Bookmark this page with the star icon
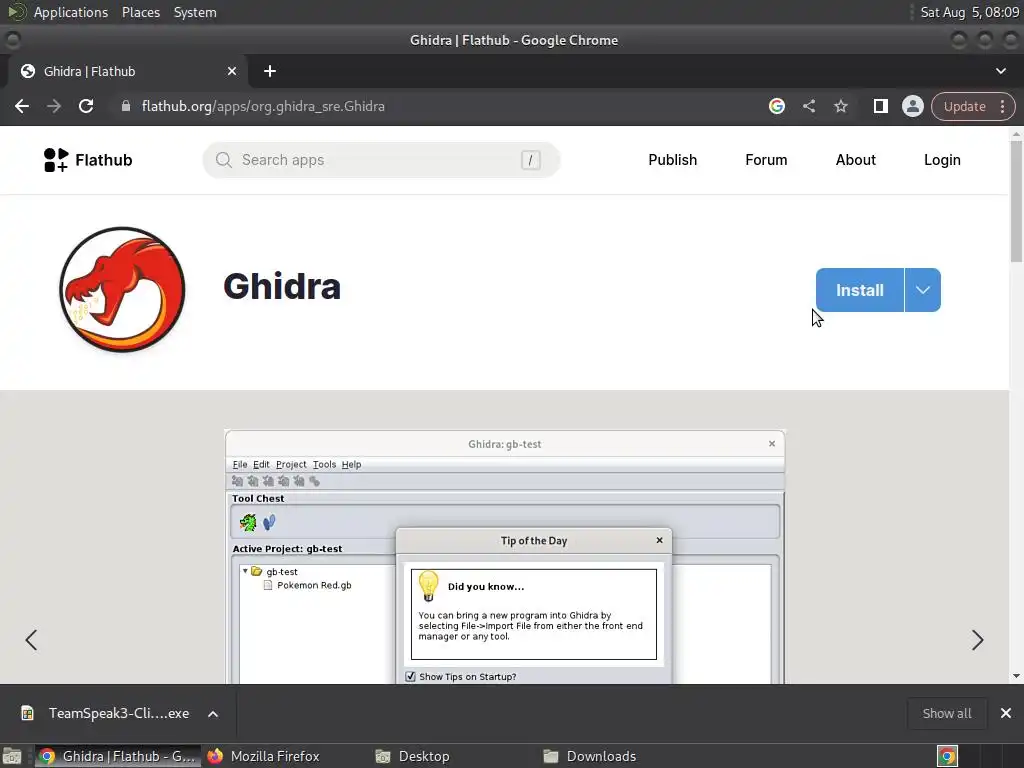This screenshot has width=1024, height=768. pyautogui.click(x=840, y=106)
